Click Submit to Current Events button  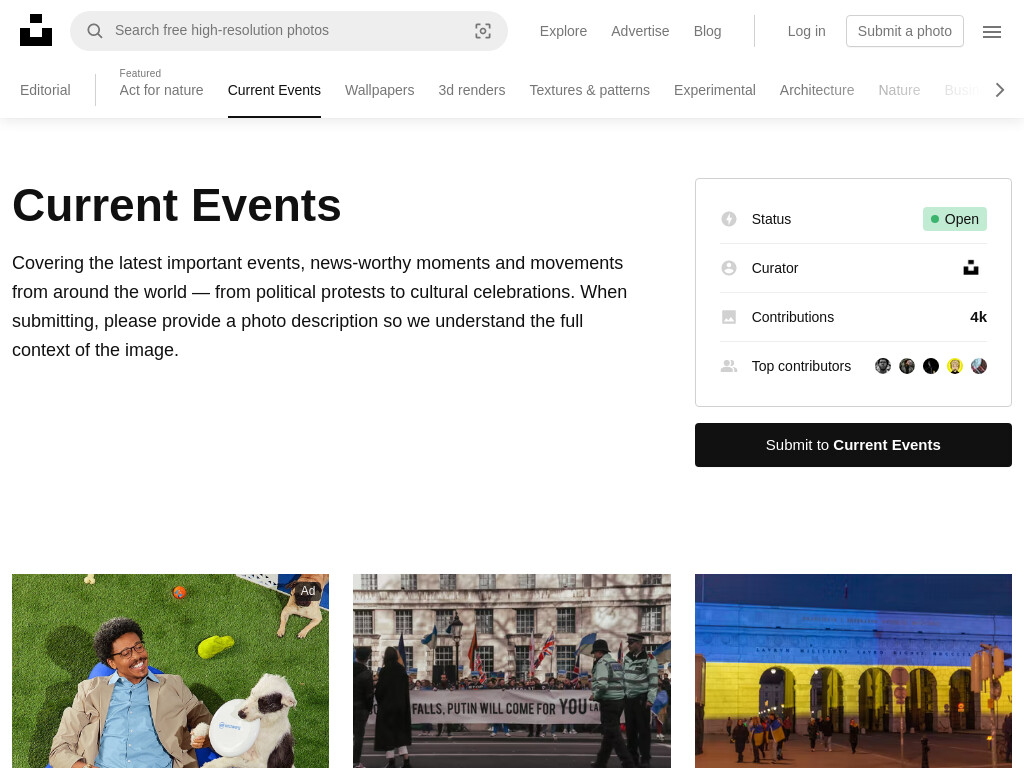point(853,445)
